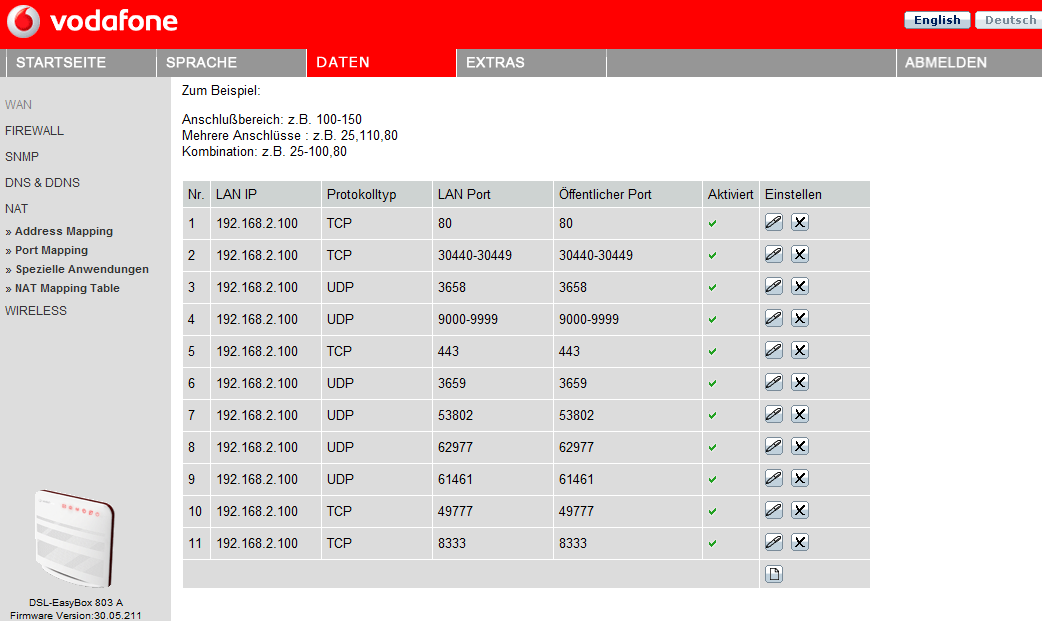This screenshot has width=1042, height=621.
Task: Toggle activated checkmark for rule 8
Action: 712,448
